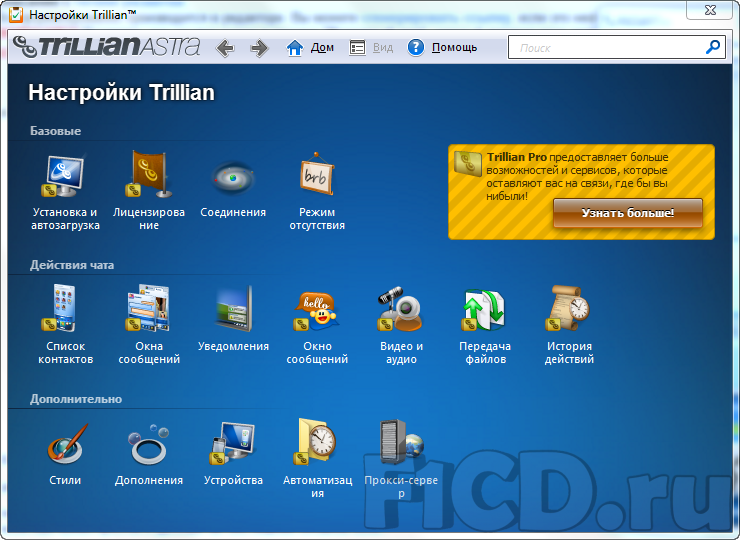Click the Базовые section heading
The width and height of the screenshot is (740, 540).
pos(55,131)
